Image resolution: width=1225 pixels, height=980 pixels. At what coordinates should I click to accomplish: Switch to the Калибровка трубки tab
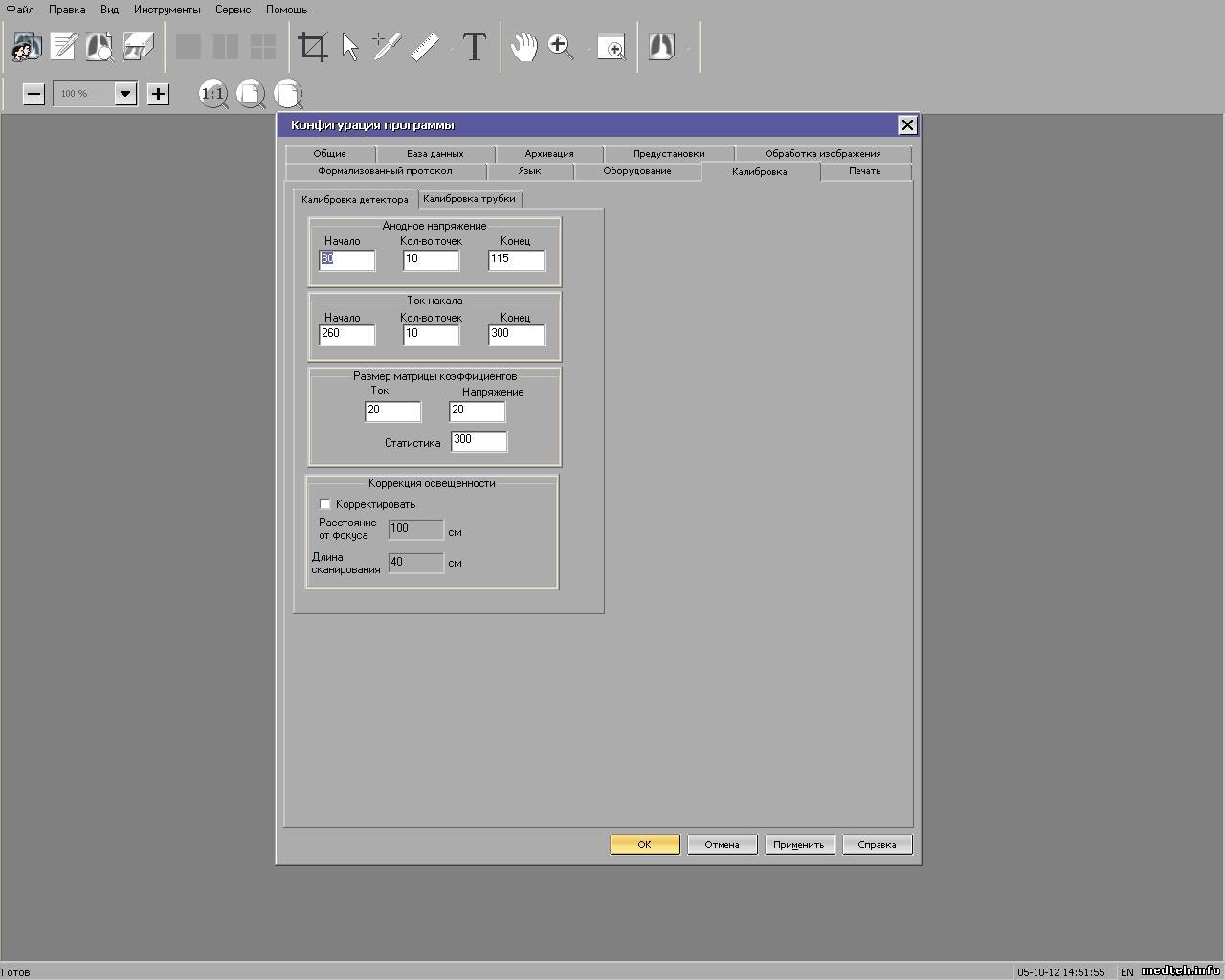[x=469, y=199]
